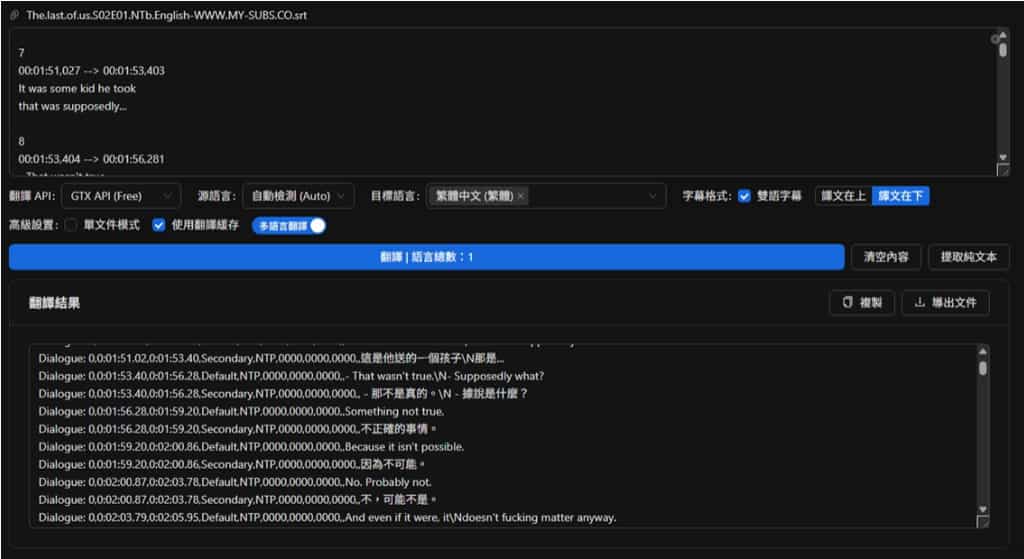Click the download icon in 導出文件 button
Image resolution: width=1024 pixels, height=559 pixels.
tap(920, 303)
